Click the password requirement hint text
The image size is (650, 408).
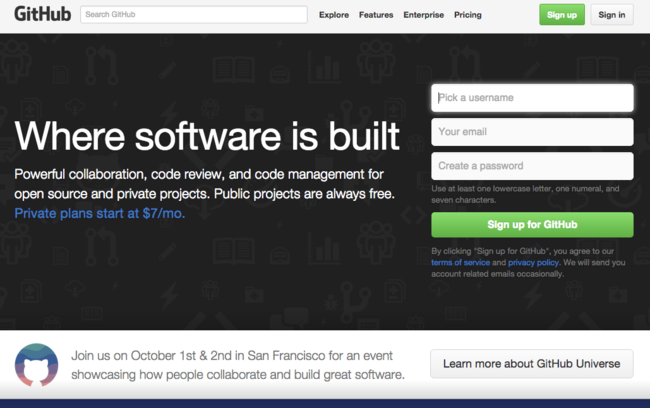tap(525, 194)
